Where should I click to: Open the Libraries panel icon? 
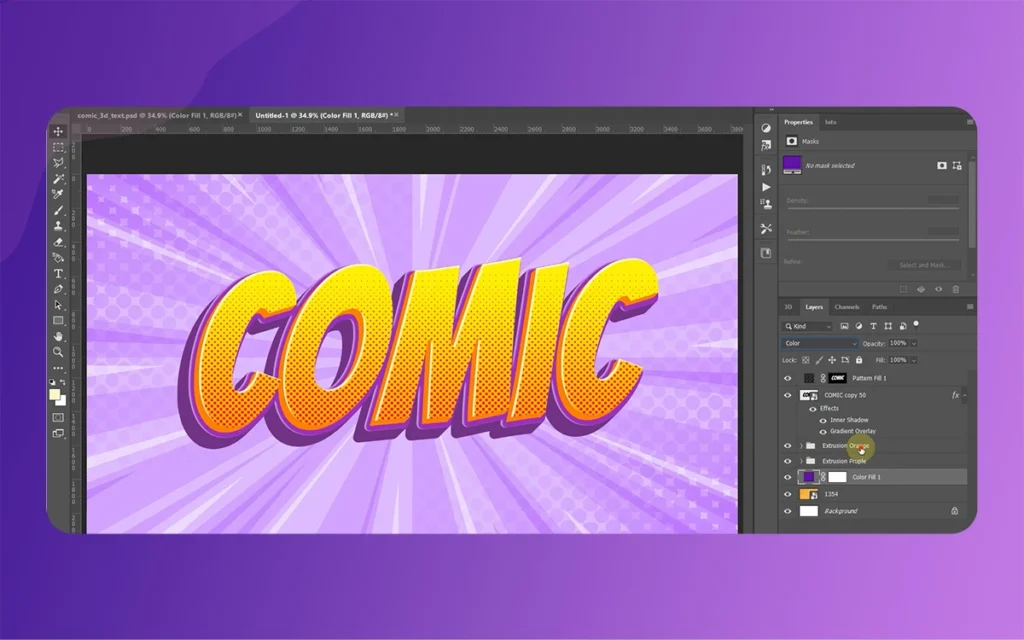[x=766, y=253]
